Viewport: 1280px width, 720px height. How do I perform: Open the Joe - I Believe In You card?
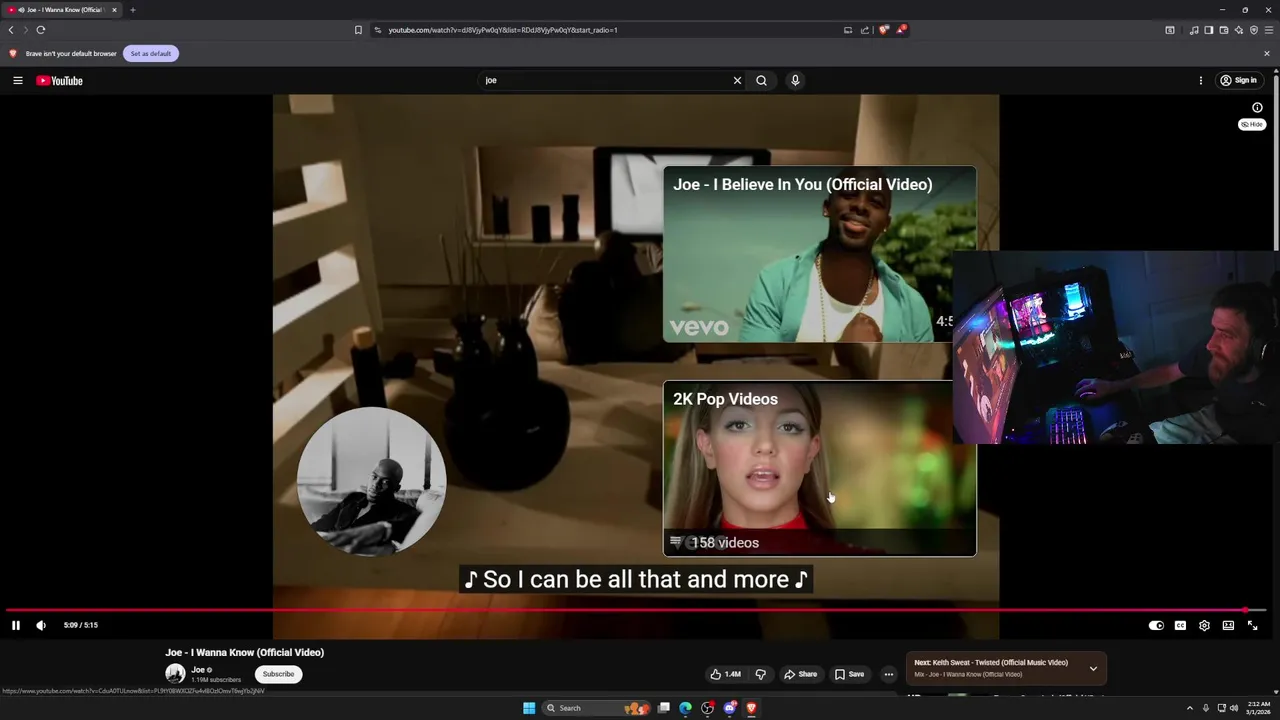click(x=819, y=255)
